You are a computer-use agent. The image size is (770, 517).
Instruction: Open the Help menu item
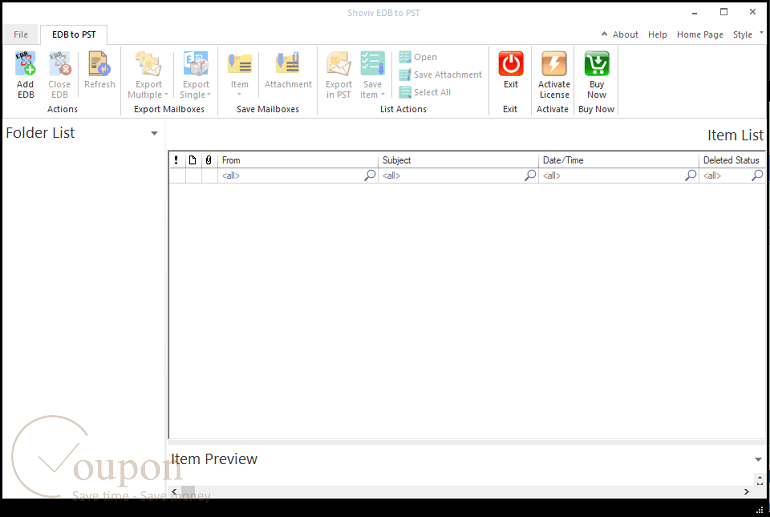(x=658, y=34)
